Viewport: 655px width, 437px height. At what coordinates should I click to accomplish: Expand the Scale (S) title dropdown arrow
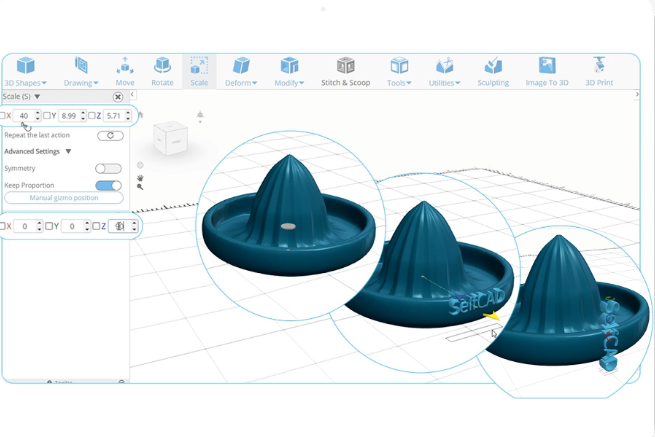[37, 97]
